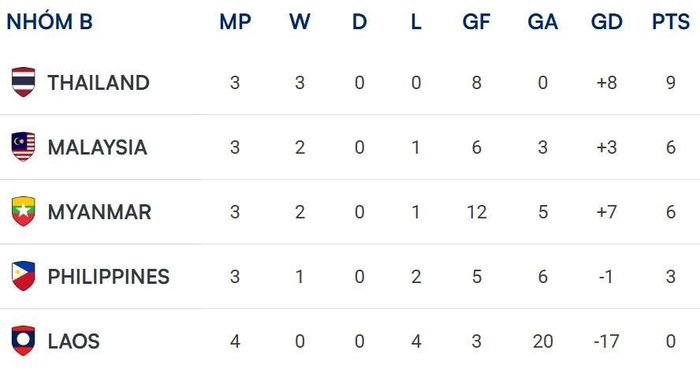Click the Laos flag icon
The image size is (700, 369).
click(x=23, y=341)
